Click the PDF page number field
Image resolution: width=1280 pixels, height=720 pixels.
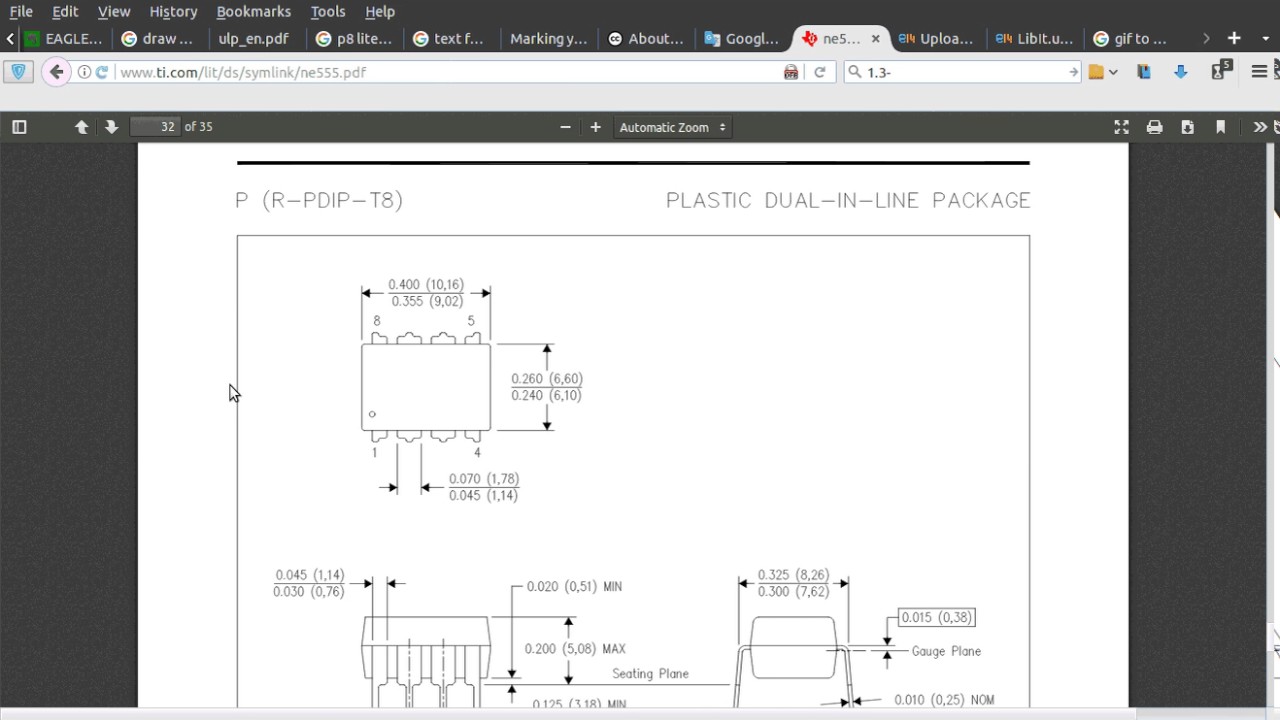(x=155, y=127)
